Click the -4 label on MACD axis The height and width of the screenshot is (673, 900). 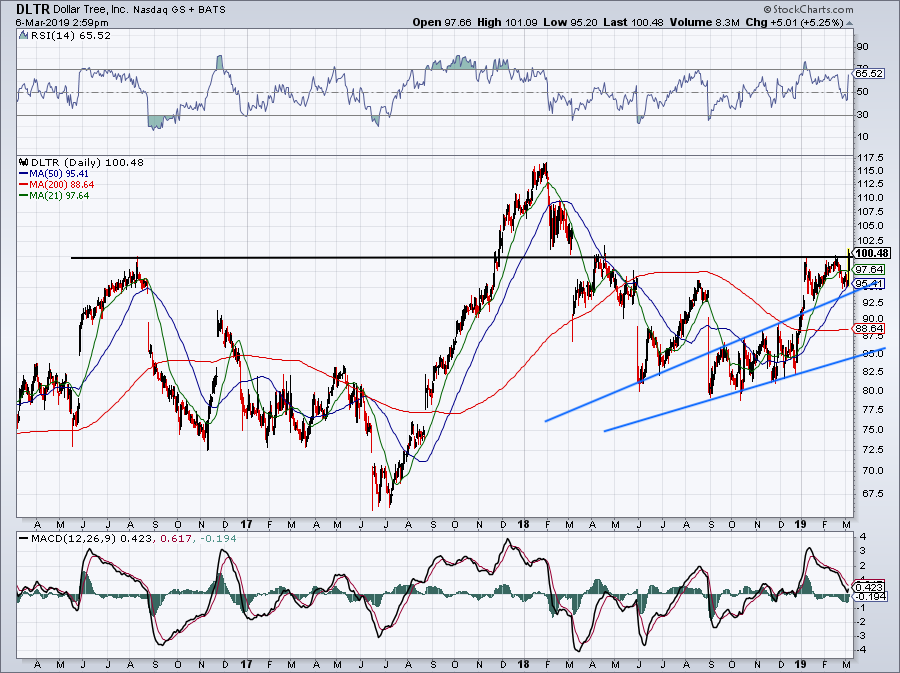pyautogui.click(x=861, y=650)
